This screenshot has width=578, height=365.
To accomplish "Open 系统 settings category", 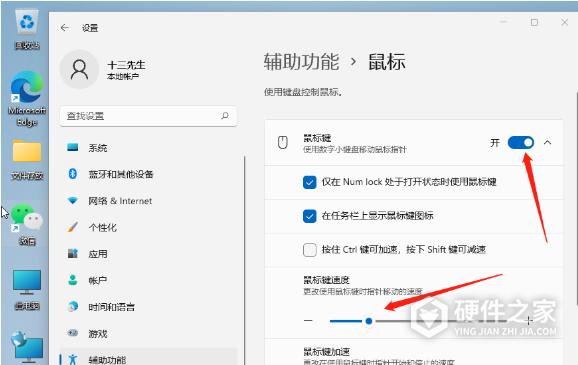I will pyautogui.click(x=148, y=148).
